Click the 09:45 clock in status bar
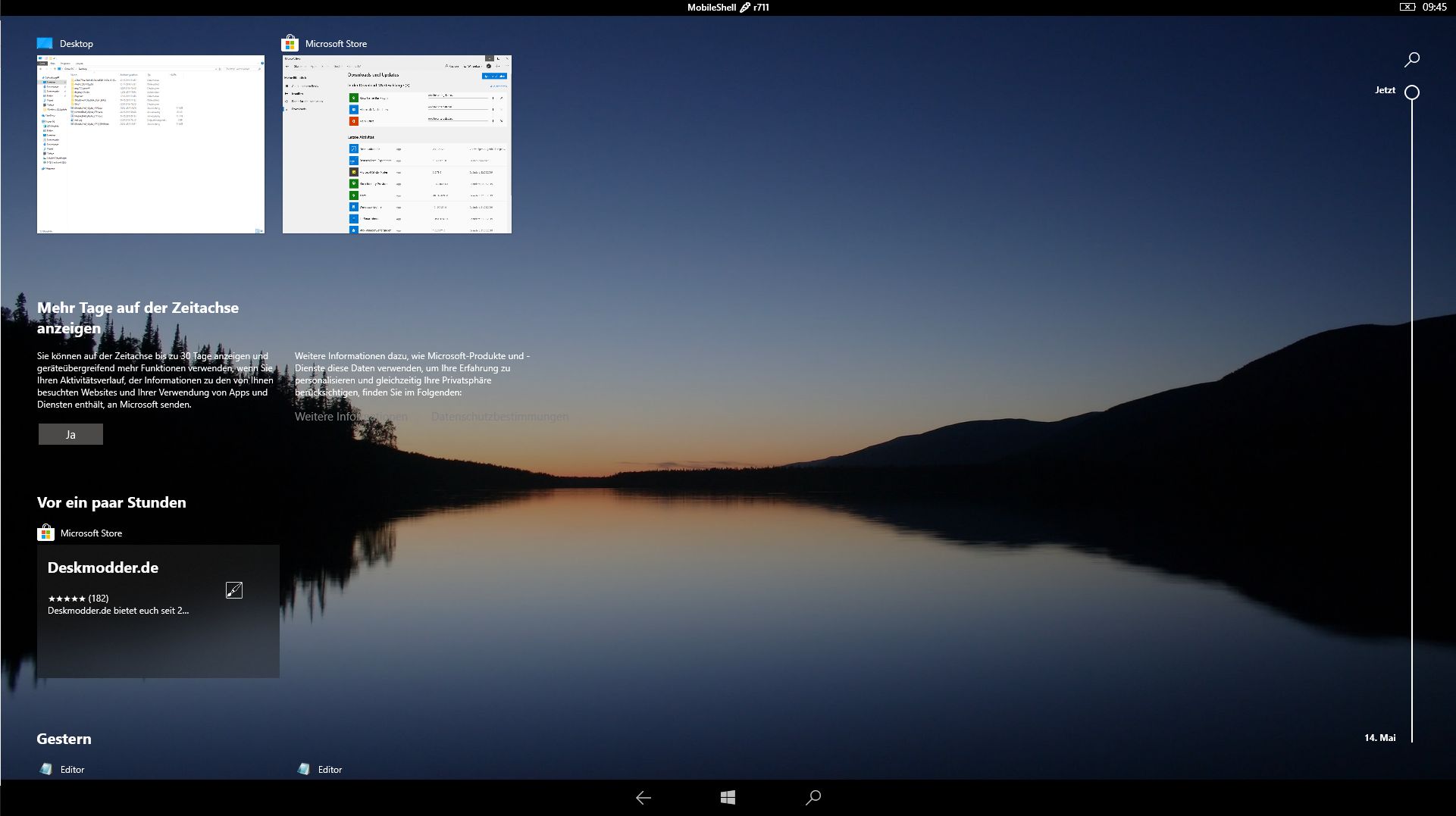The image size is (1456, 816). [x=1435, y=7]
